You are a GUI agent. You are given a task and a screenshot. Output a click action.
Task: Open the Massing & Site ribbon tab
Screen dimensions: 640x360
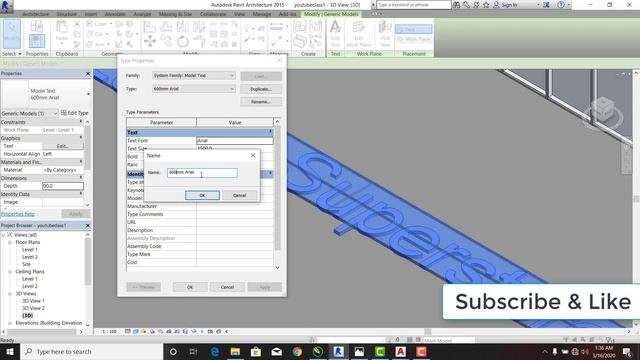tap(175, 14)
